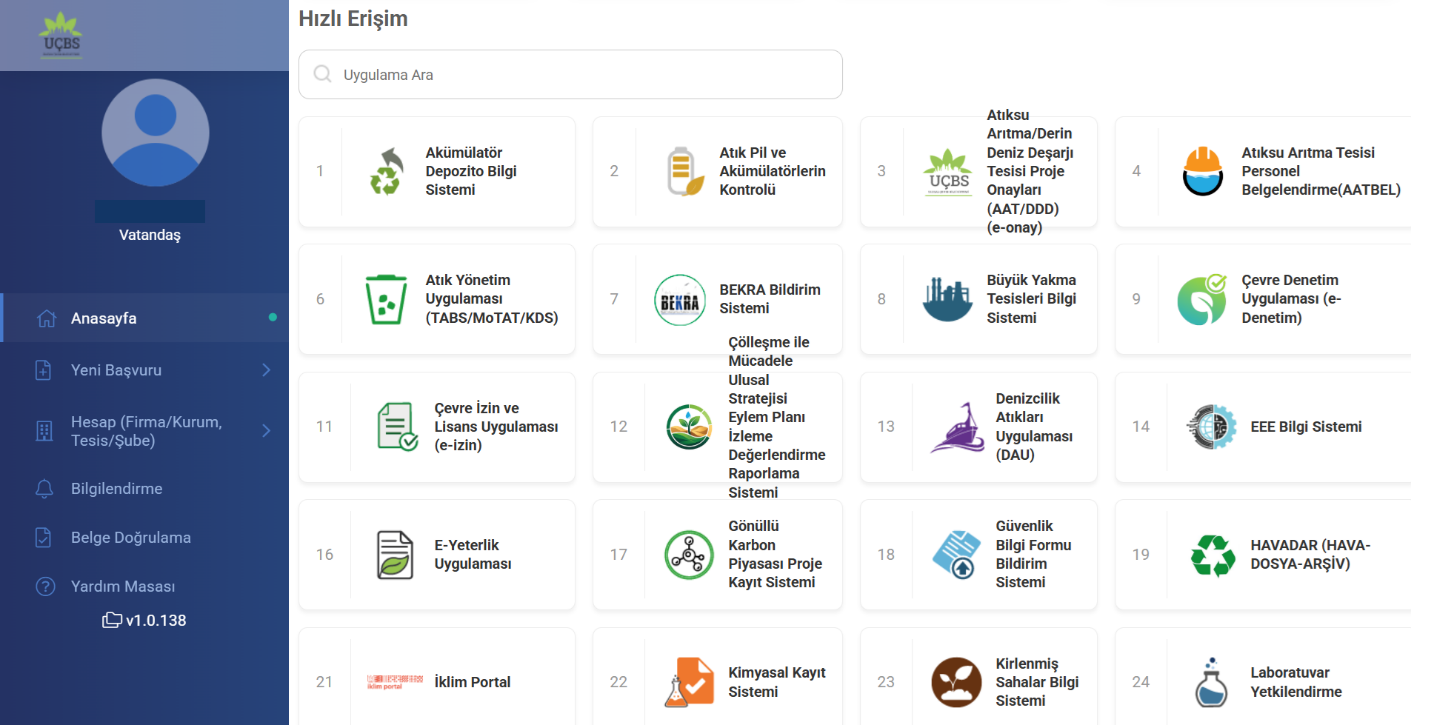
Task: Click the EEE Bilgi Sistemi gear icon
Action: click(x=1211, y=427)
